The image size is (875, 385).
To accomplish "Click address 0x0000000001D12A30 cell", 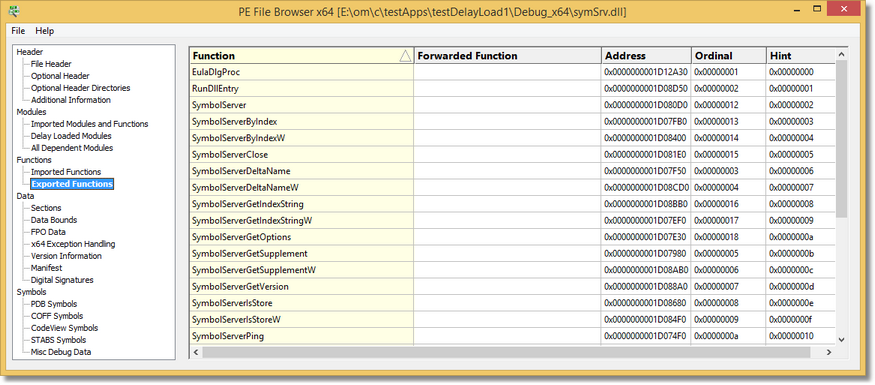I will point(647,72).
